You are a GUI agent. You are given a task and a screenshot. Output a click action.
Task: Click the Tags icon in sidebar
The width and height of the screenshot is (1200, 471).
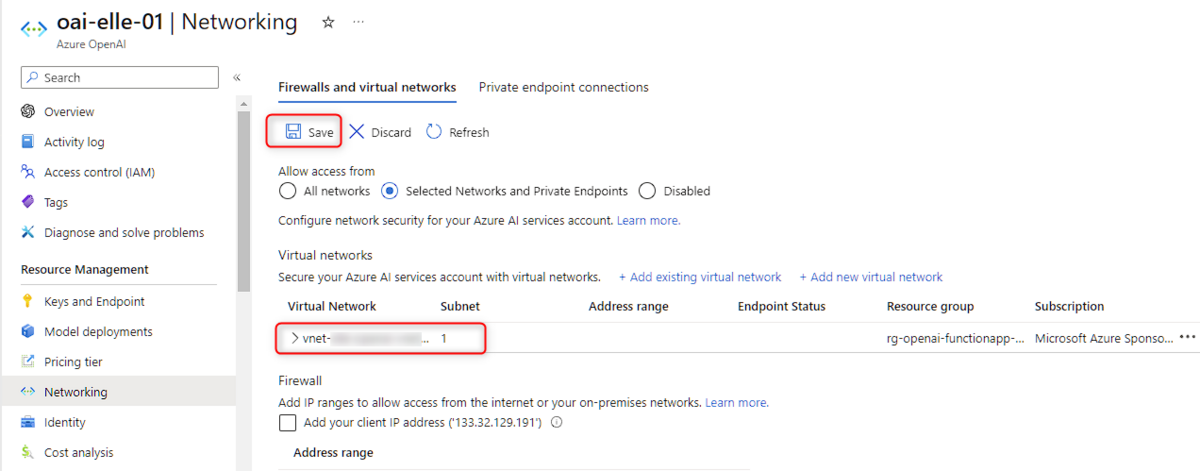(28, 202)
